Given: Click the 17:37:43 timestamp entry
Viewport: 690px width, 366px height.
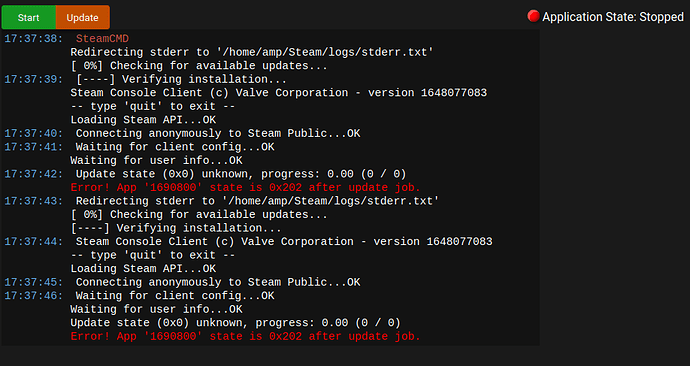Looking at the screenshot, I should (x=33, y=201).
